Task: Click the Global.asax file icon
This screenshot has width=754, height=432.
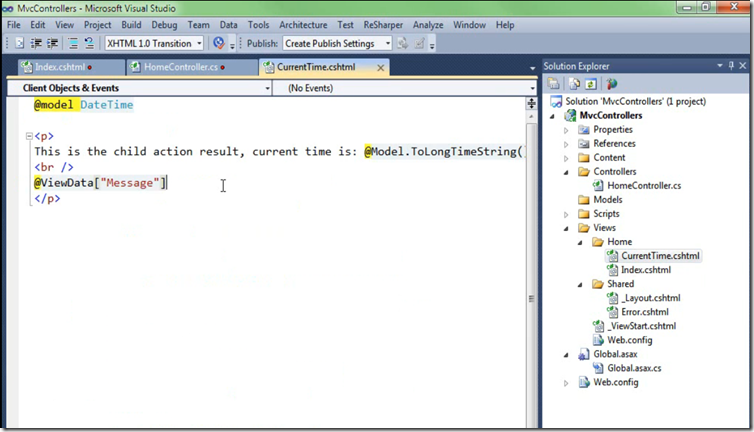Action: point(584,355)
